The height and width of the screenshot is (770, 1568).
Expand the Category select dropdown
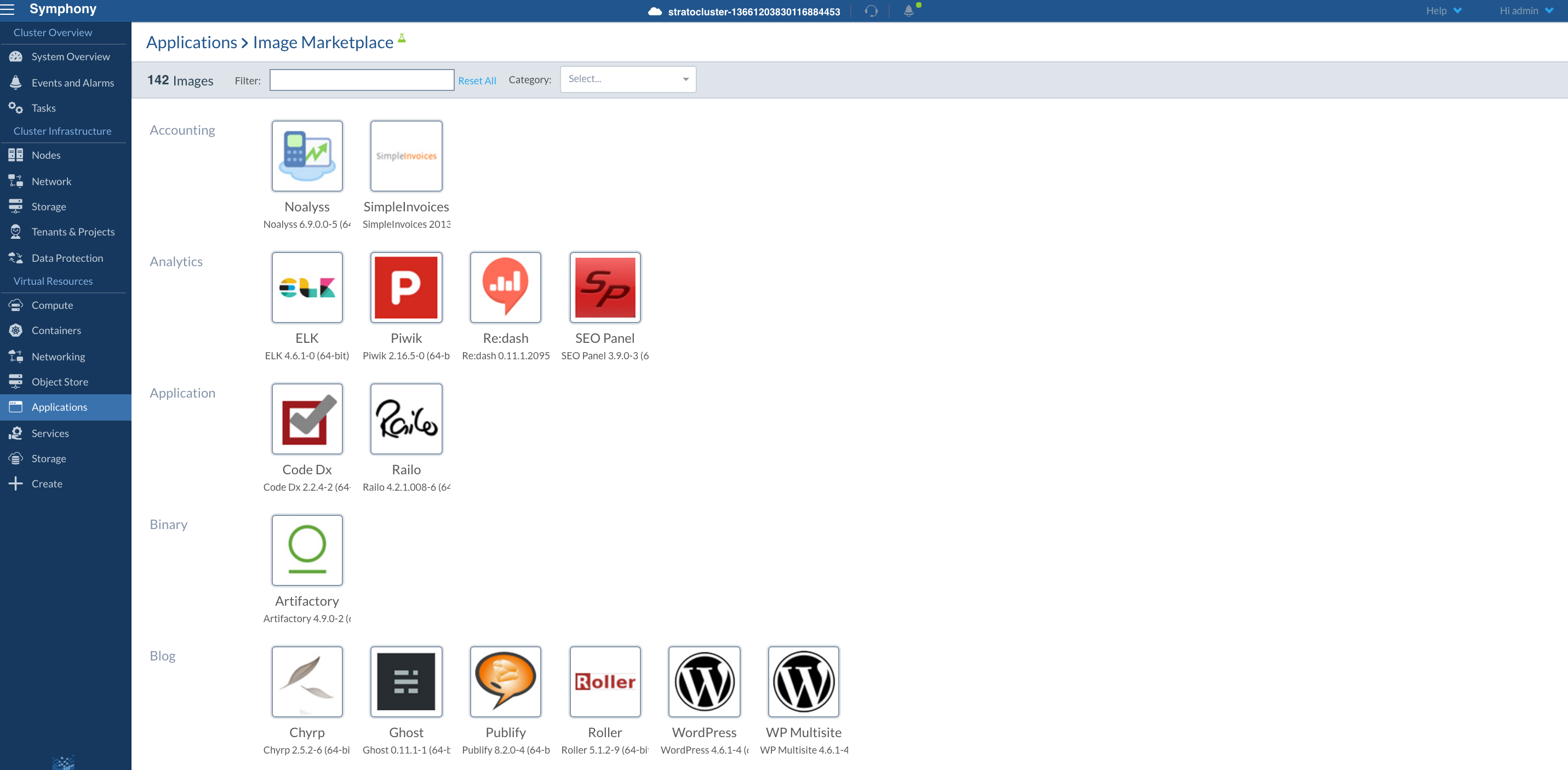tap(627, 79)
